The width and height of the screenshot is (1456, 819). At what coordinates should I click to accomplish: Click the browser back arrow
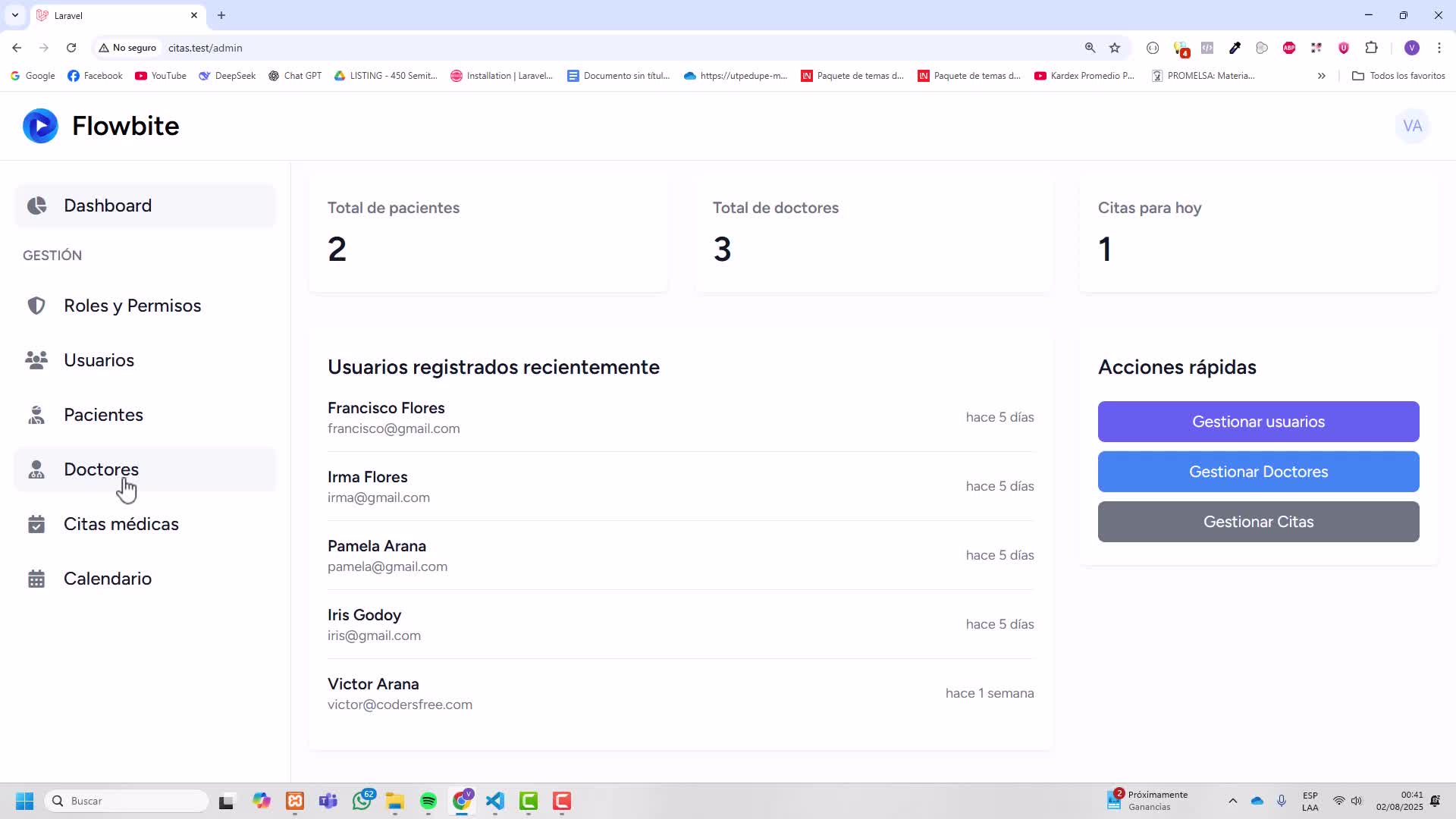17,48
